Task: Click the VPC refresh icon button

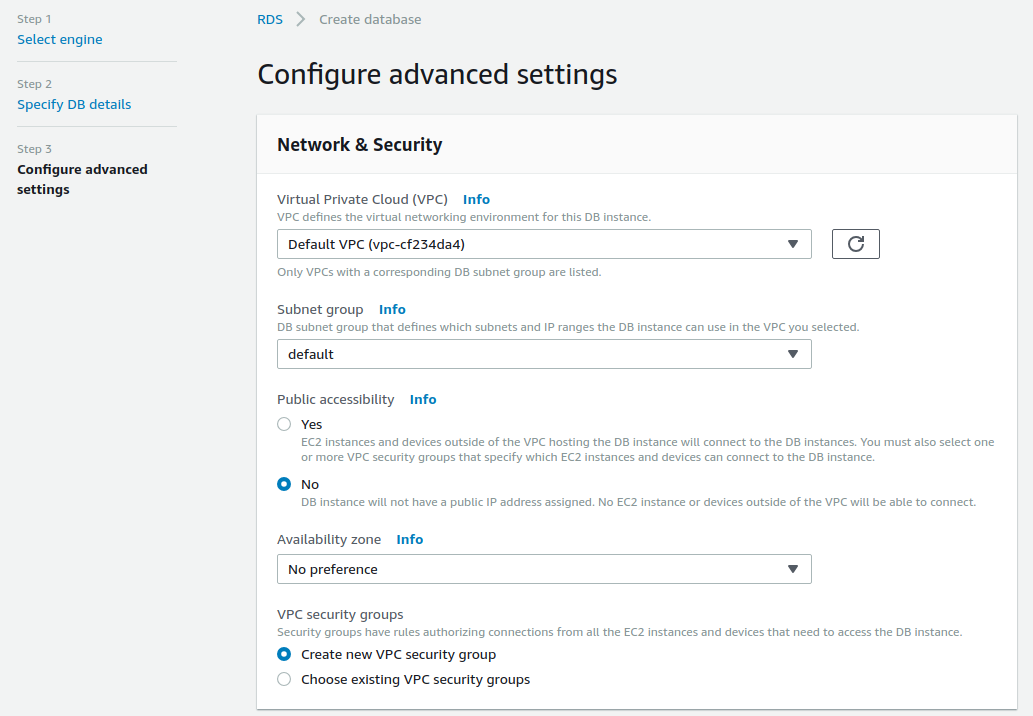Action: coord(855,244)
